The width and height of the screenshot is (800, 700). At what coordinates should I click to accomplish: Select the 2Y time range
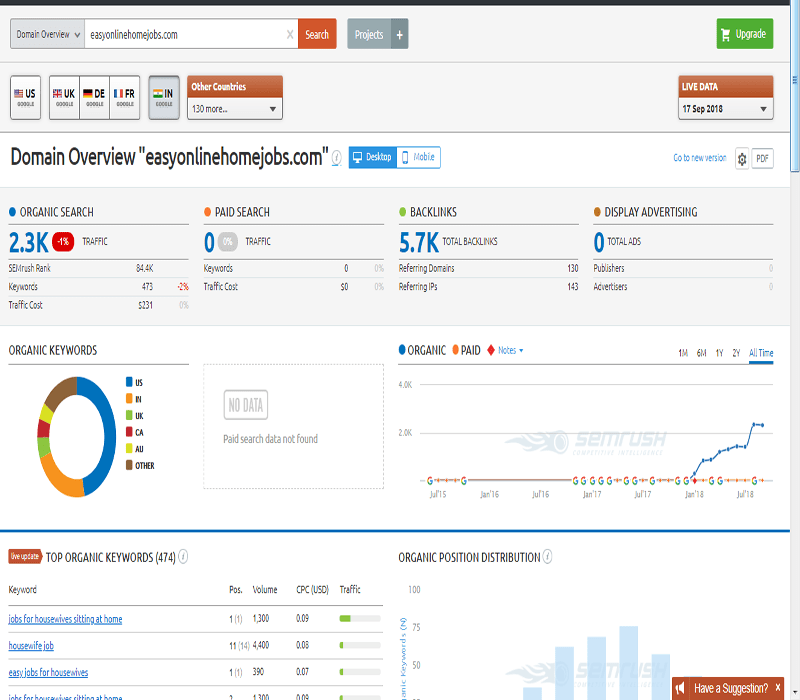(x=736, y=353)
